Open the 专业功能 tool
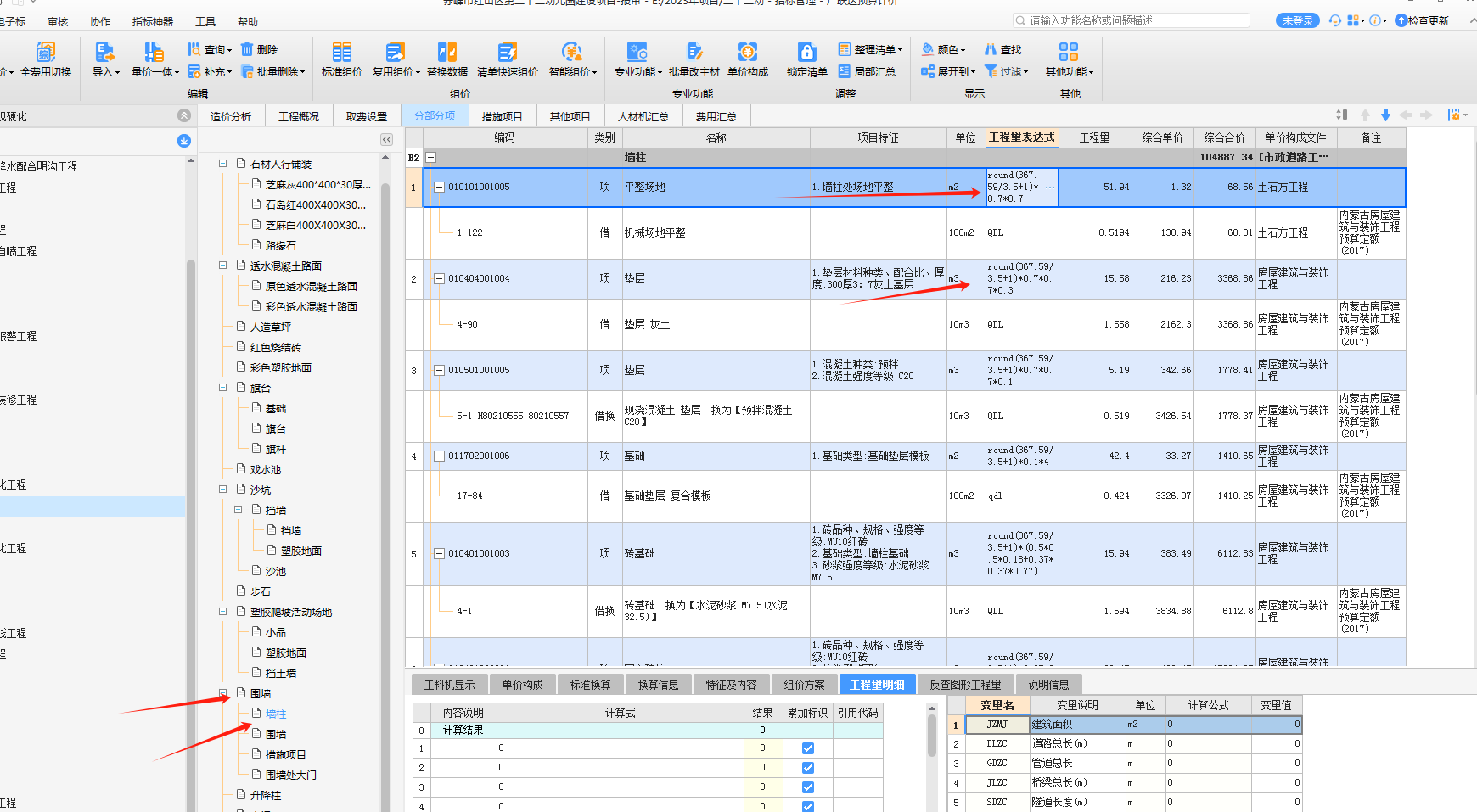This screenshot has height=812, width=1477. tap(637, 59)
